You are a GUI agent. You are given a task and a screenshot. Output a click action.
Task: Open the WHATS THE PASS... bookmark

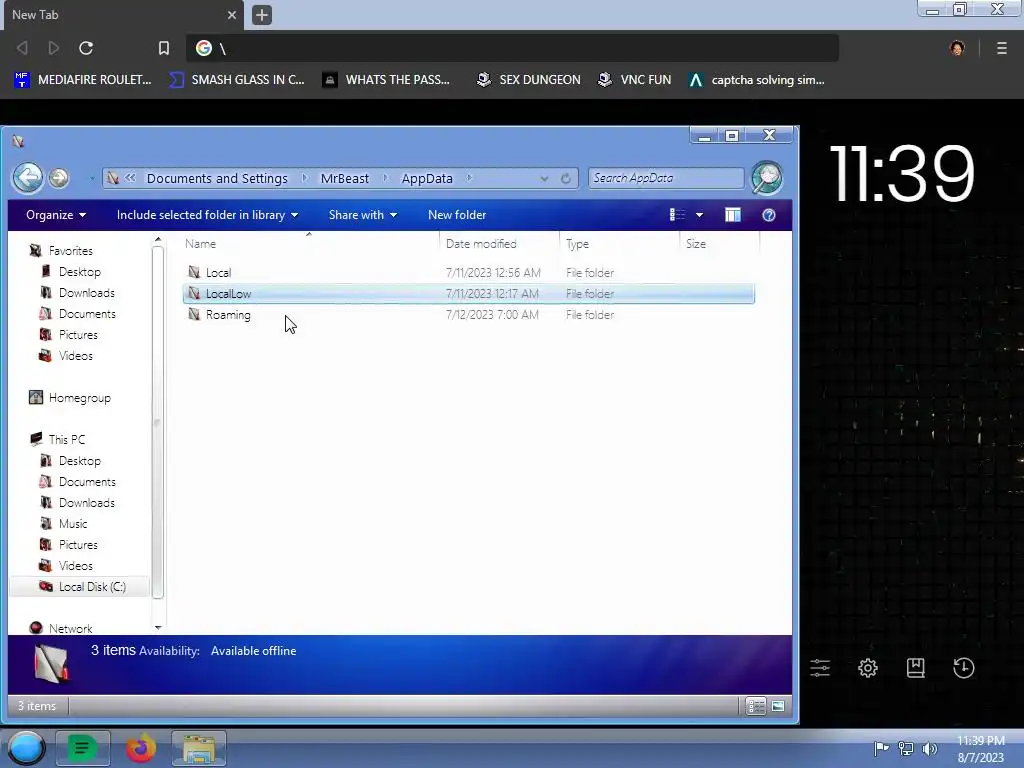pos(386,80)
